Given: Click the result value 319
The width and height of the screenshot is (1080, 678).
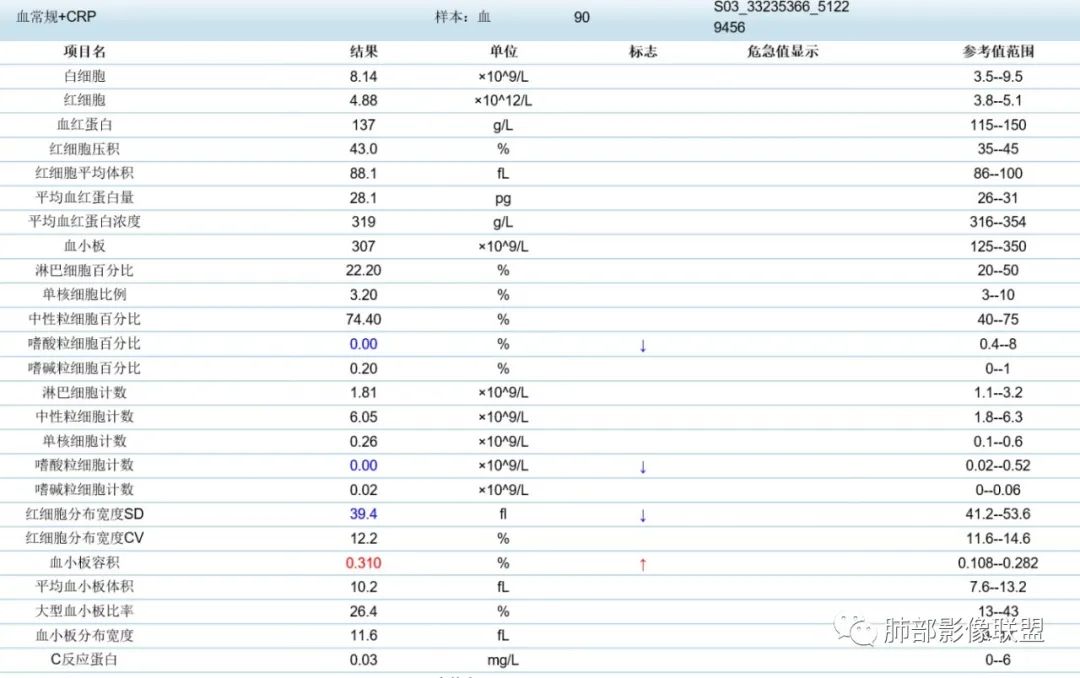Looking at the screenshot, I should point(364,222).
